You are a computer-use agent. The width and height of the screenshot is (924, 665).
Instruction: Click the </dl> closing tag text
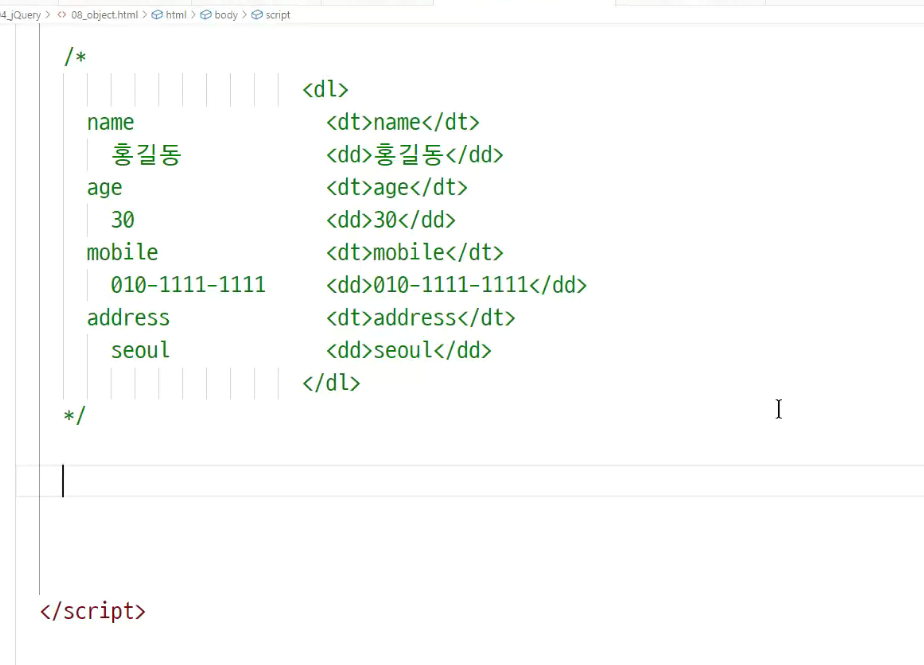point(331,383)
